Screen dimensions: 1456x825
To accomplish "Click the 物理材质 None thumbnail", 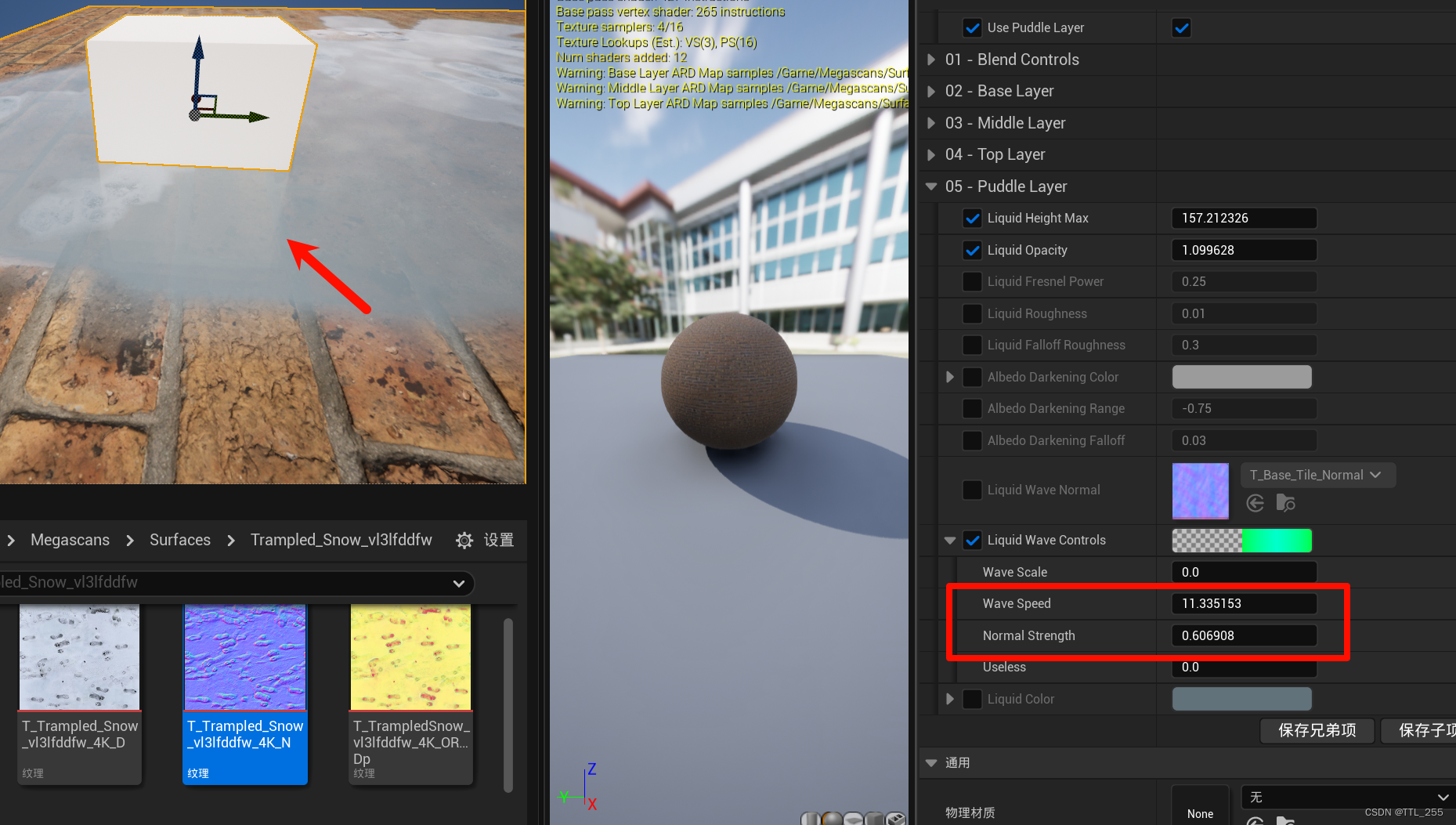I will tap(1200, 805).
